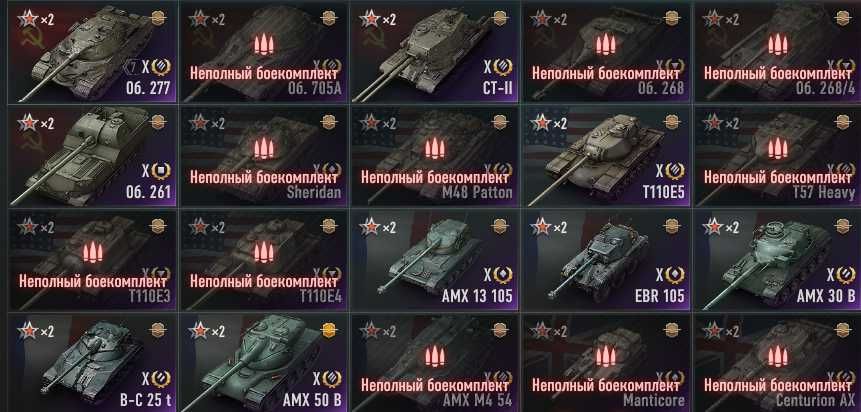Click the ammo warning icon on Manticore card
861x412 pixels.
click(606, 357)
